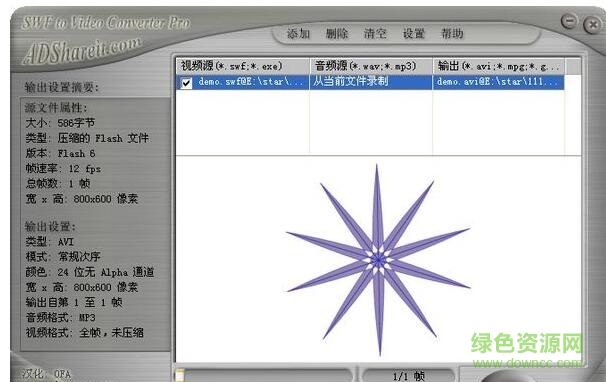Click the 清空 (Clear) menu button
The width and height of the screenshot is (606, 382).
[375, 34]
